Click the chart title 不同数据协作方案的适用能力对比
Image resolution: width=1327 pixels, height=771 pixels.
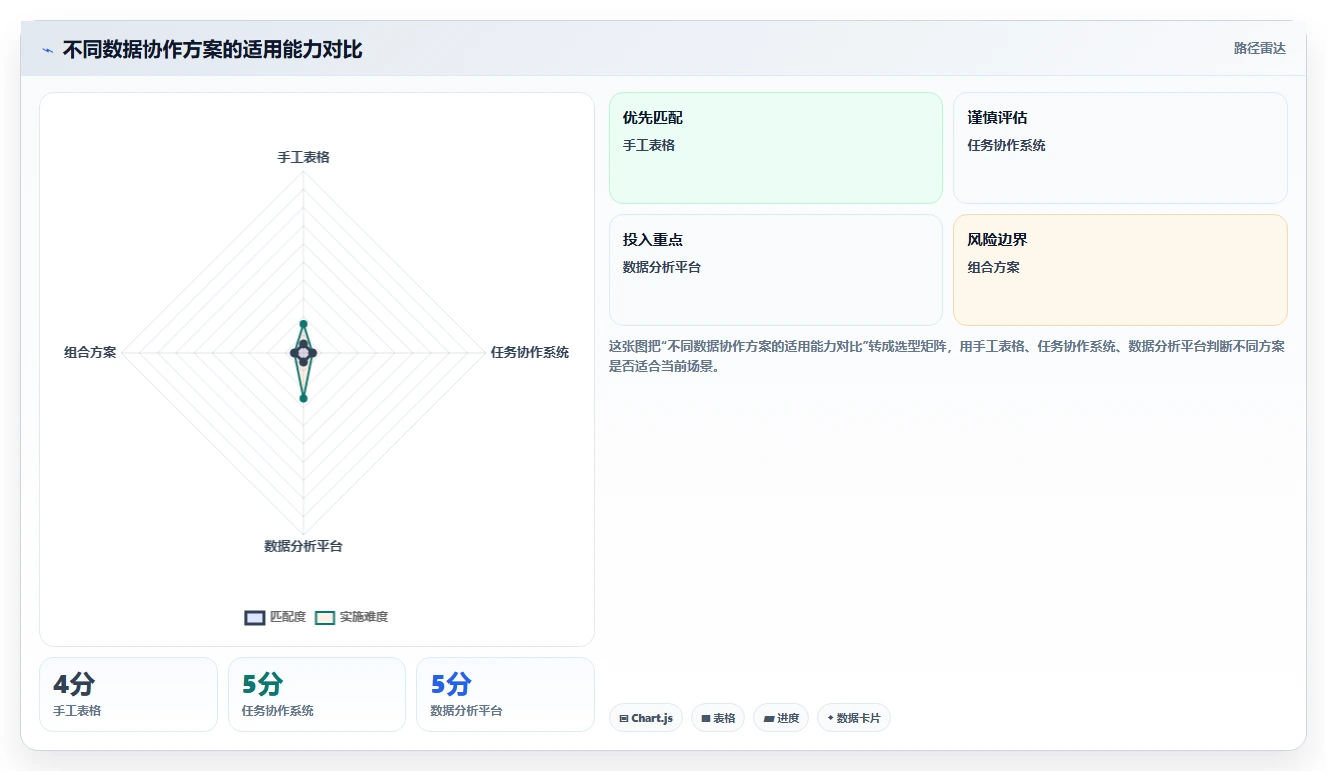pos(212,50)
